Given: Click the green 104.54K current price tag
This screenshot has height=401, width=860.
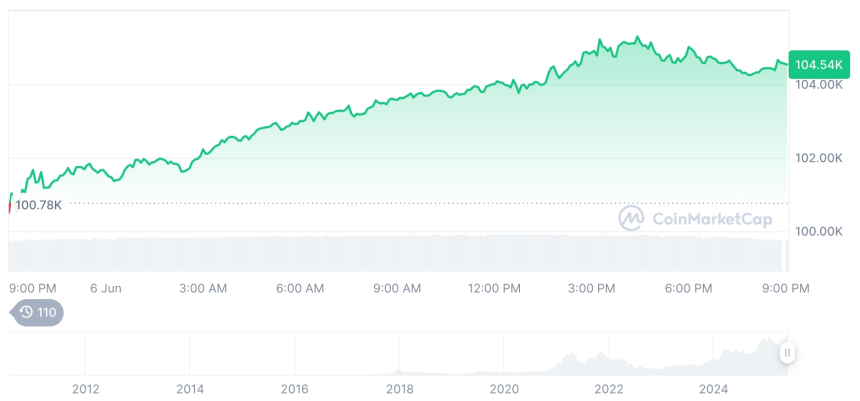Looking at the screenshot, I should click(816, 65).
